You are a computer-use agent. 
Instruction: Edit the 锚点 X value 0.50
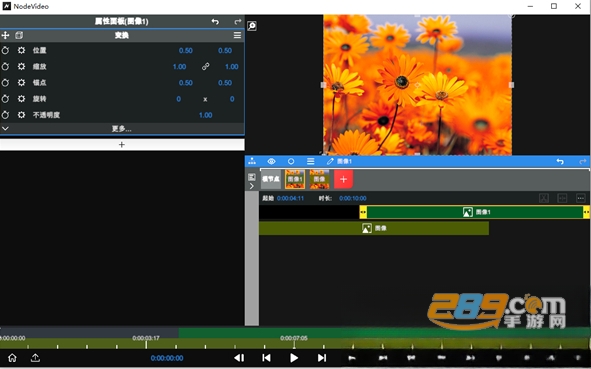186,83
